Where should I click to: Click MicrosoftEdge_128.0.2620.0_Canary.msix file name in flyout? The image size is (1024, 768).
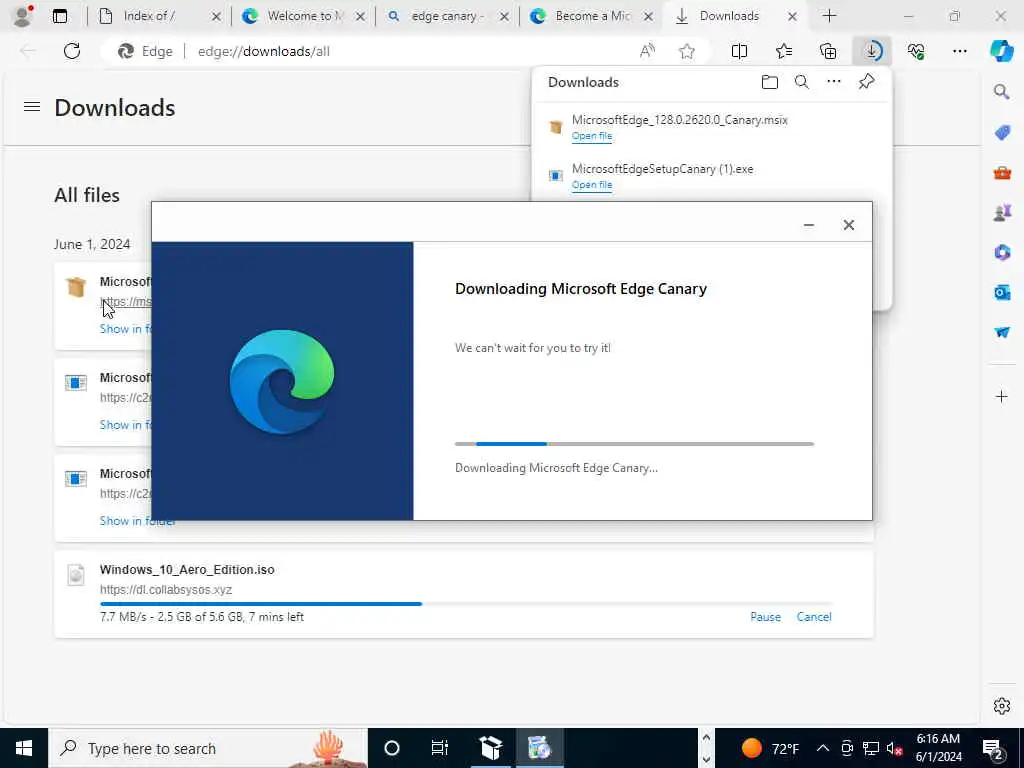tap(679, 120)
